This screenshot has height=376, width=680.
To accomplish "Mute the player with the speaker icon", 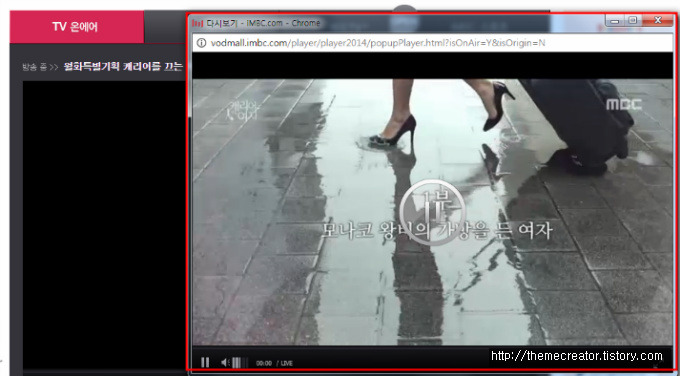I will tap(225, 362).
